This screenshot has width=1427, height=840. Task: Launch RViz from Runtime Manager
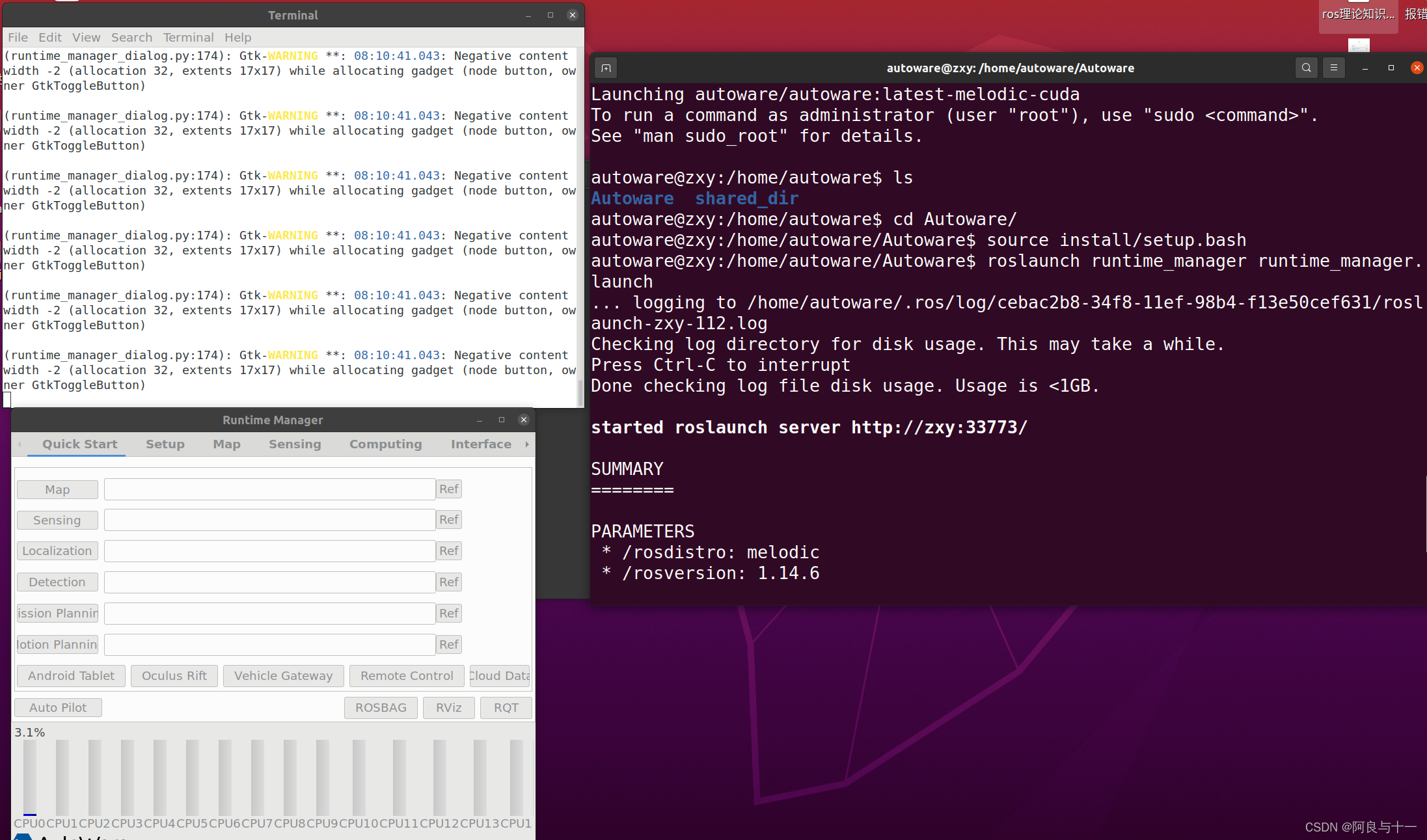[448, 707]
